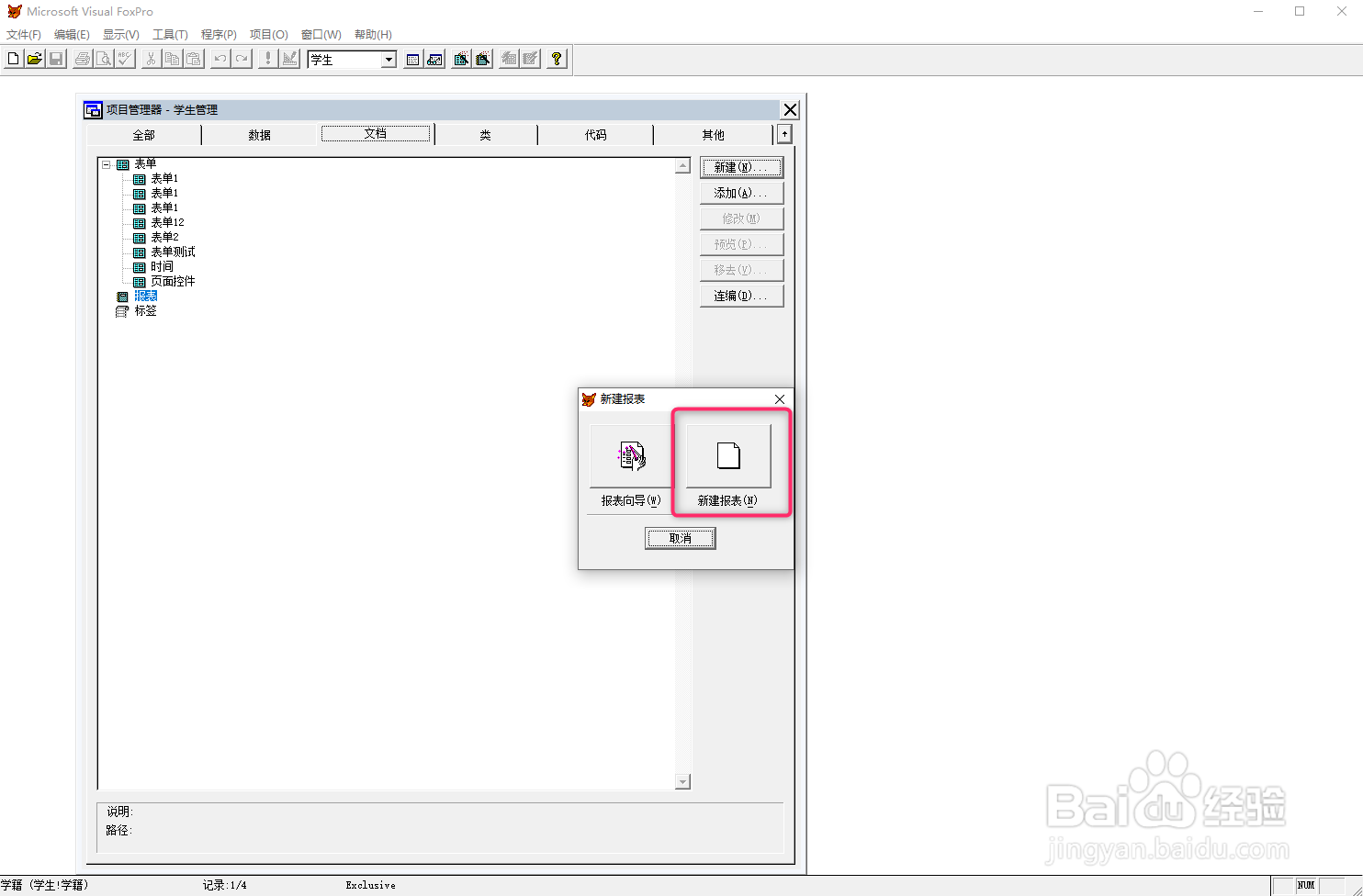This screenshot has width=1363, height=896.
Task: Click the Undo arrow icon
Action: [220, 59]
